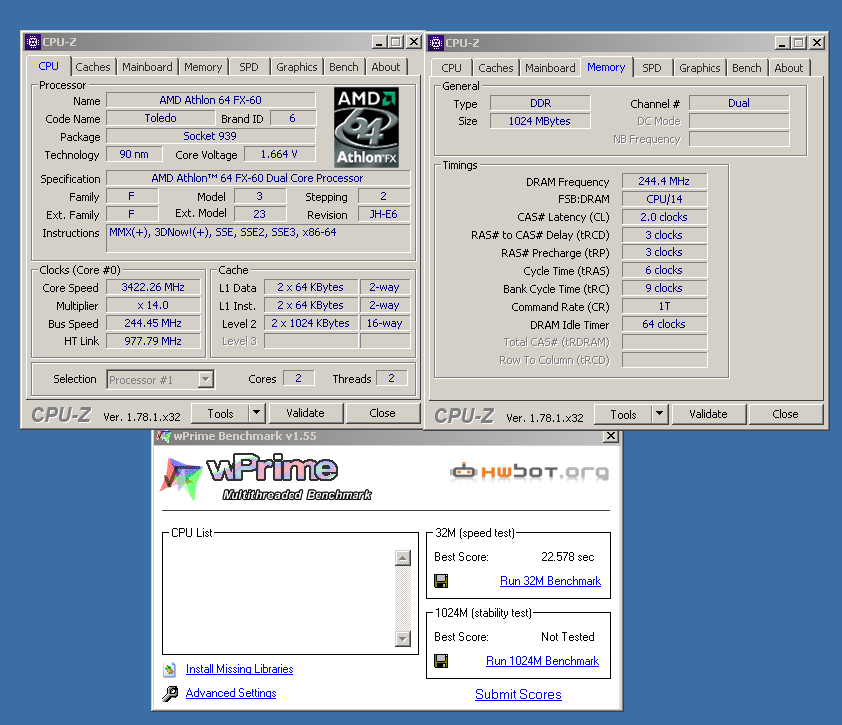The image size is (842, 725).
Task: Click CPU-Z app icon in left window title bar
Action: click(33, 42)
